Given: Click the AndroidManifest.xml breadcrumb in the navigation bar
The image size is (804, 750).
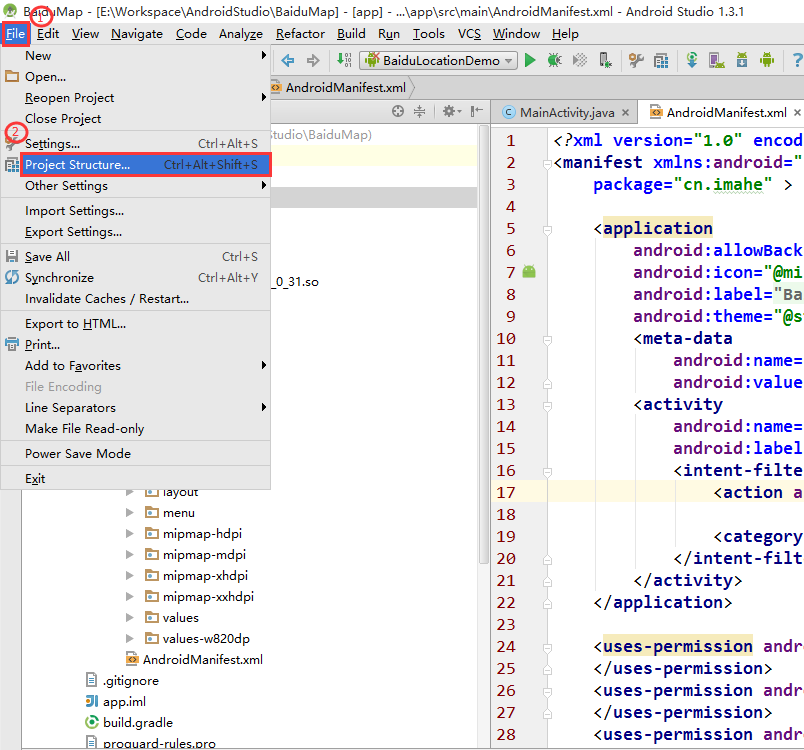Looking at the screenshot, I should pyautogui.click(x=340, y=88).
